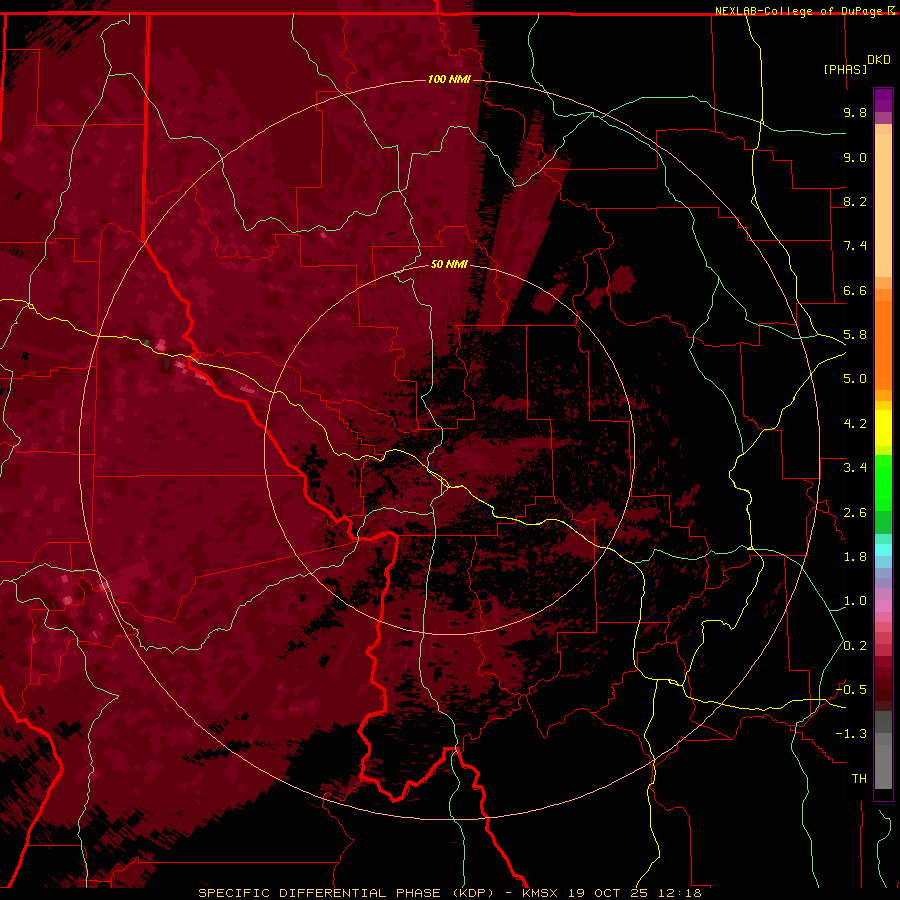This screenshot has width=900, height=900.
Task: Click the purple top segment of the color bar
Action: pyautogui.click(x=883, y=100)
